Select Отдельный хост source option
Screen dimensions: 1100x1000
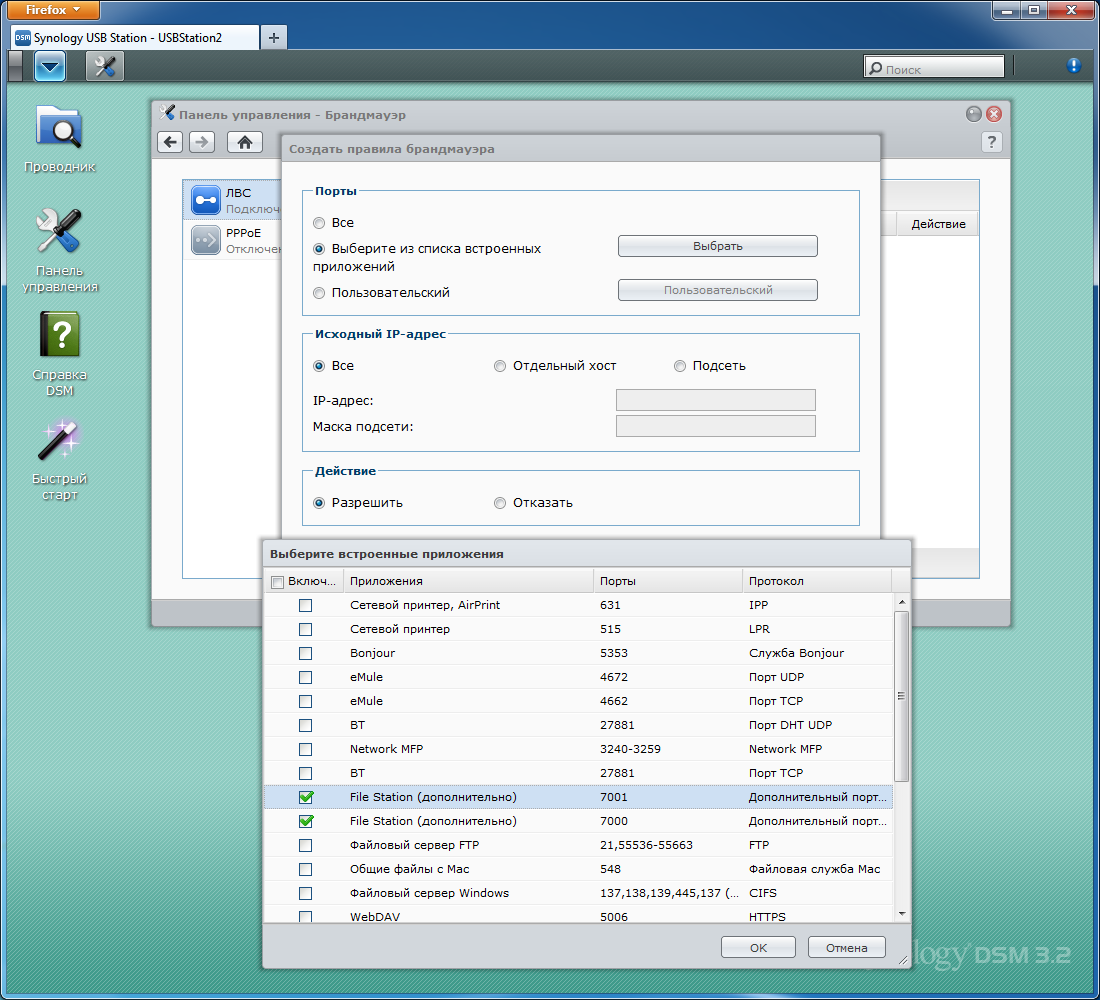499,366
